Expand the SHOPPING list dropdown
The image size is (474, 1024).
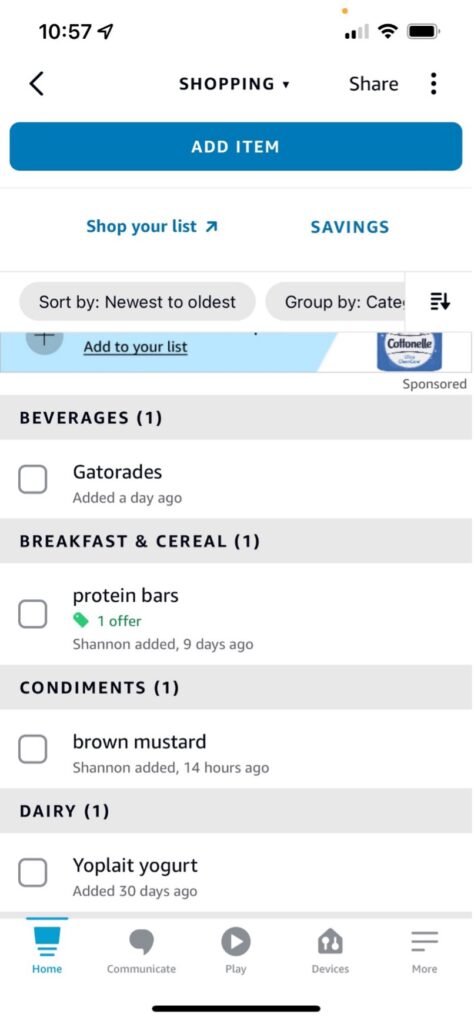tap(234, 84)
